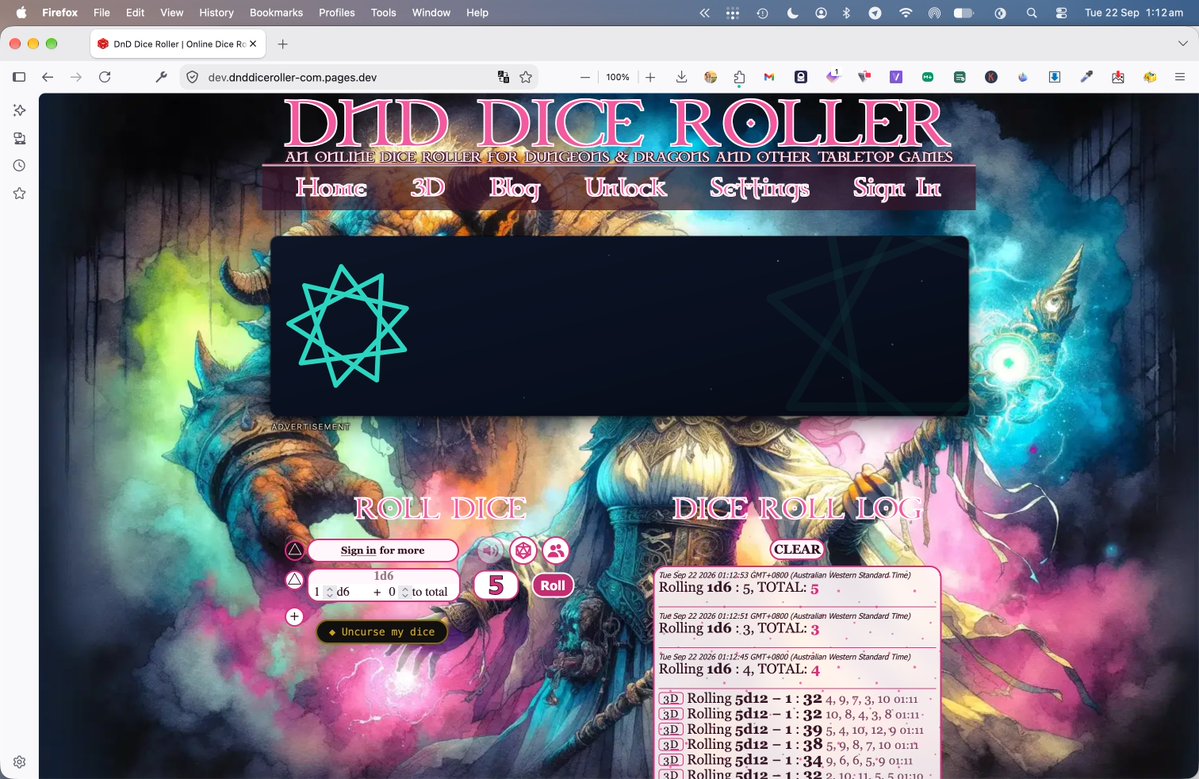
Task: Click the browser back arrow
Action: click(x=47, y=77)
